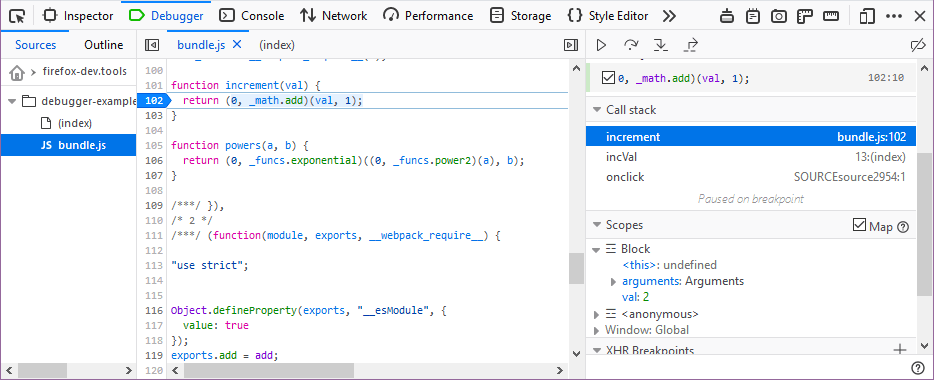This screenshot has width=934, height=380.
Task: Open the Network tab
Action: (x=334, y=16)
